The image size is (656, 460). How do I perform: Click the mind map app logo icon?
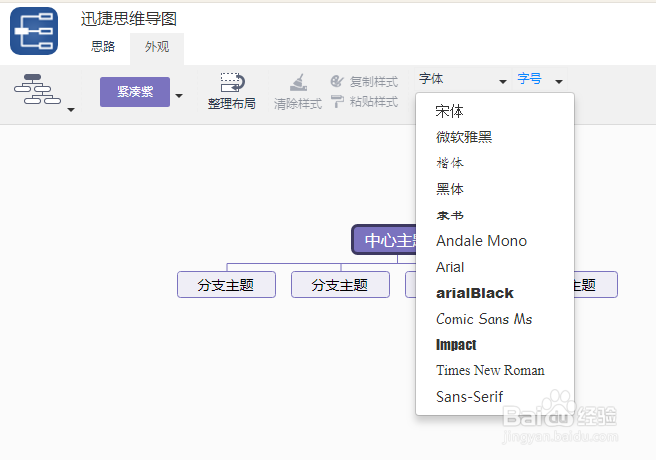(34, 31)
